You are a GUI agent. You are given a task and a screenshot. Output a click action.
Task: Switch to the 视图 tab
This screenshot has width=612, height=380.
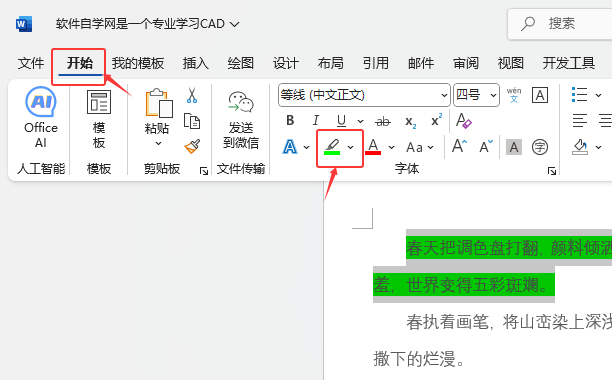point(511,63)
